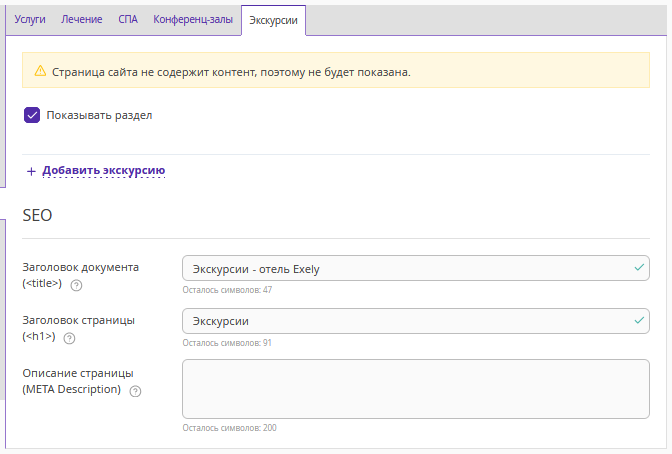The width and height of the screenshot is (672, 454).
Task: Click the Добавить экскурсию link
Action: pyautogui.click(x=103, y=170)
